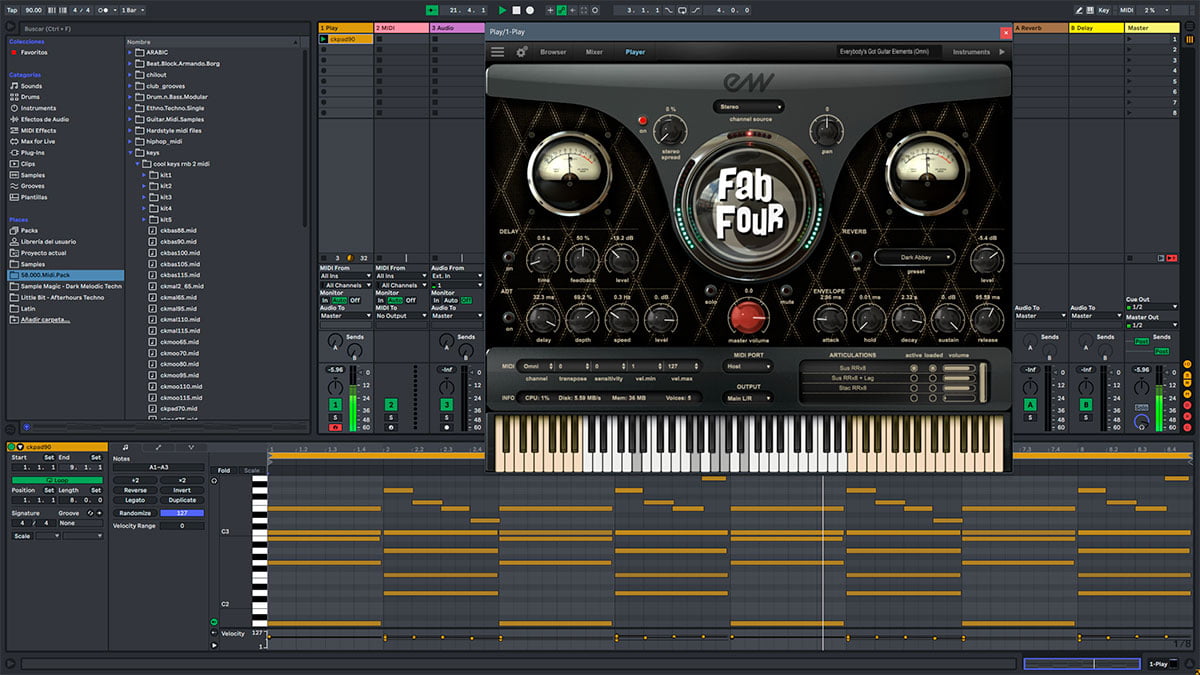1200x675 pixels.
Task: Toggle the green Loop button
Action: pos(55,480)
